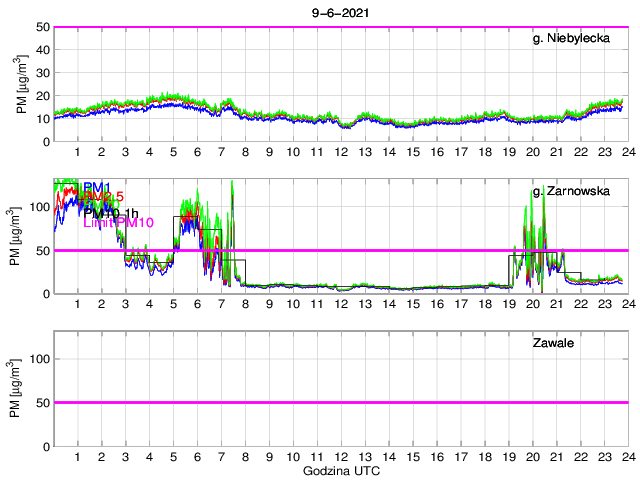Image resolution: width=640 pixels, height=480 pixels.
Task: Click the 0 y-axis tick on Zawale plot
Action: click(43, 445)
